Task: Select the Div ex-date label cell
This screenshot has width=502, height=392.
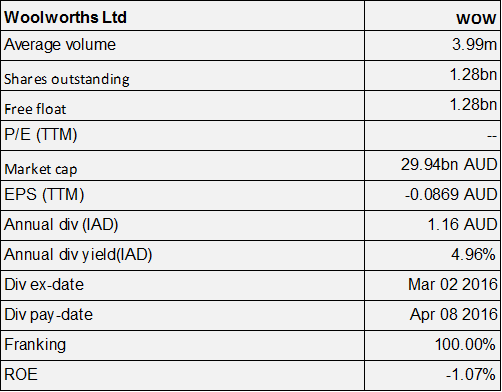Action: point(182,285)
